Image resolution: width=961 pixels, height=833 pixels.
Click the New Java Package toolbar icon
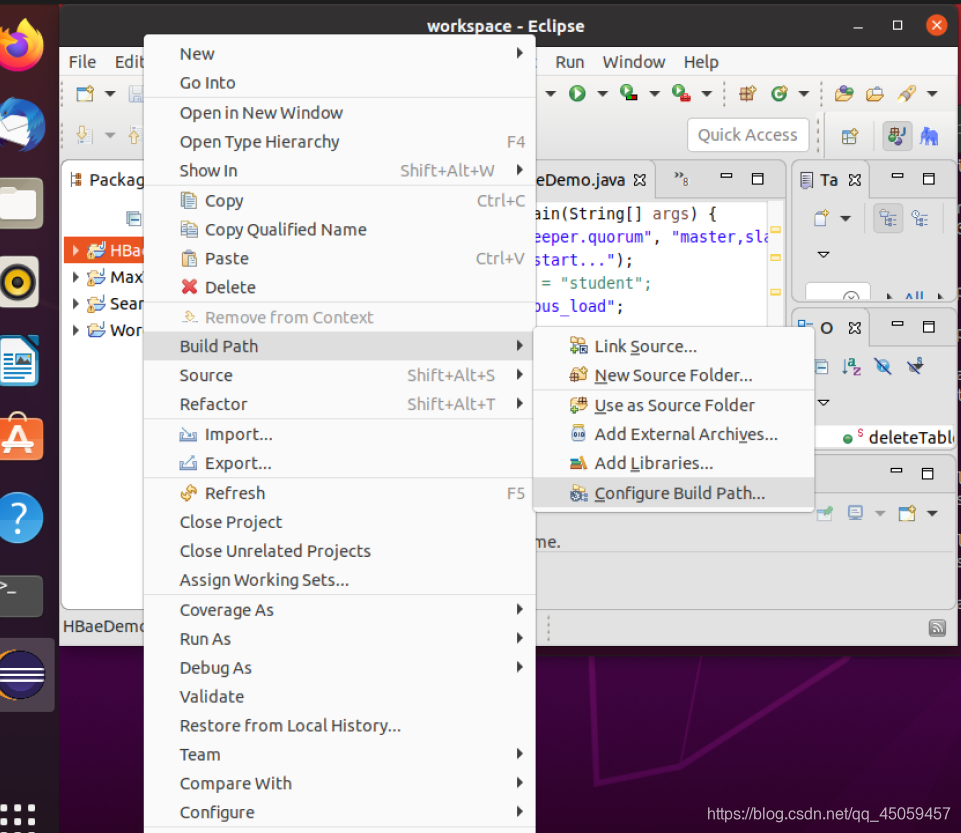(x=747, y=93)
